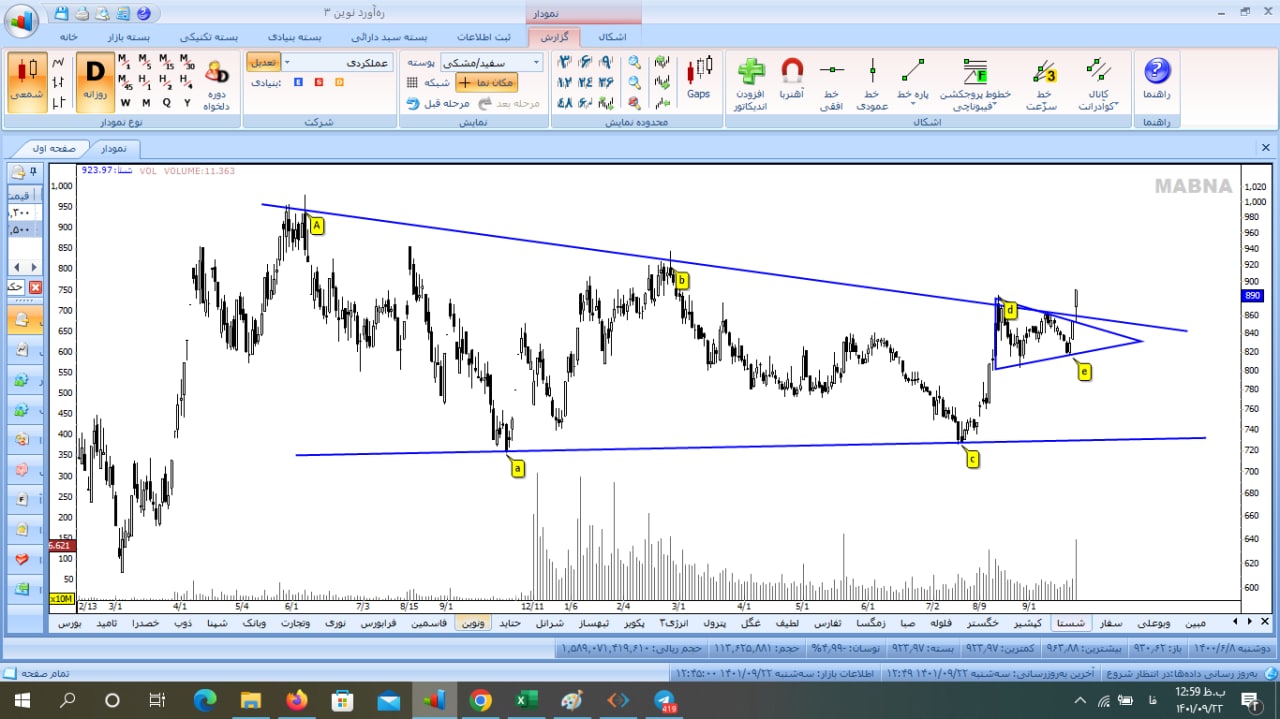Open the بسته تکنیکی ribbon tab
Image resolution: width=1280 pixels, height=719 pixels.
click(x=208, y=36)
